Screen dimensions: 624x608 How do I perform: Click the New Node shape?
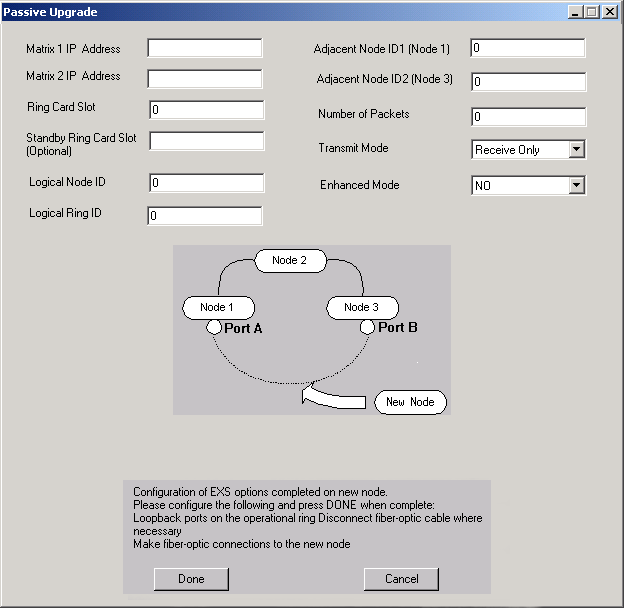[x=410, y=402]
